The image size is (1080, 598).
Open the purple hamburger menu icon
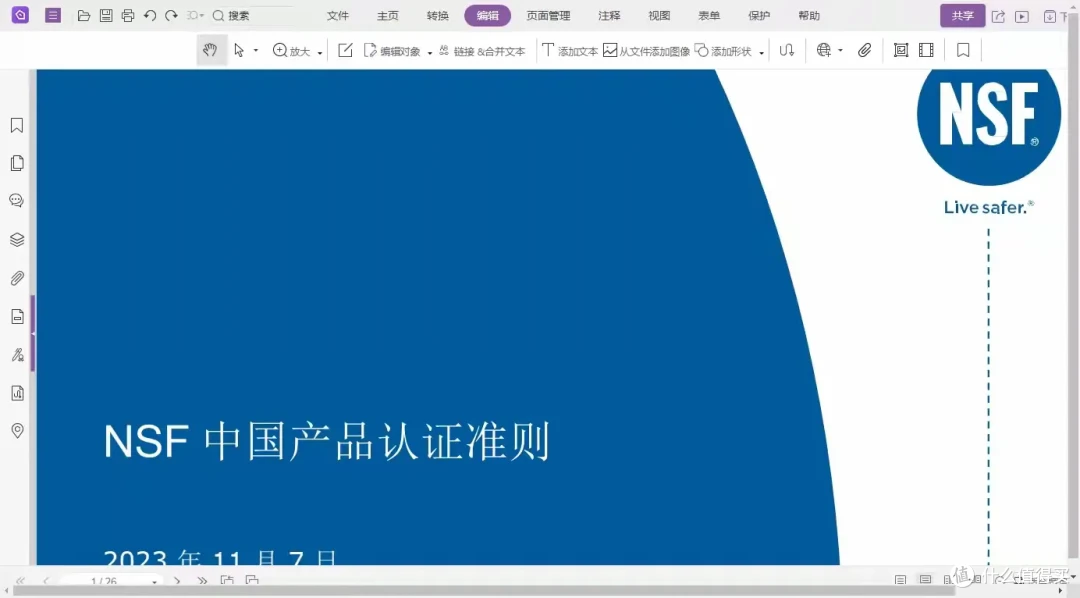pyautogui.click(x=53, y=15)
